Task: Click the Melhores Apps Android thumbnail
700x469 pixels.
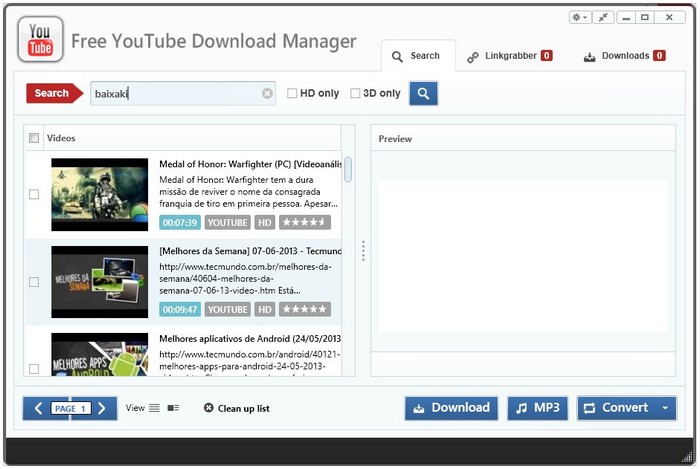Action: 100,354
